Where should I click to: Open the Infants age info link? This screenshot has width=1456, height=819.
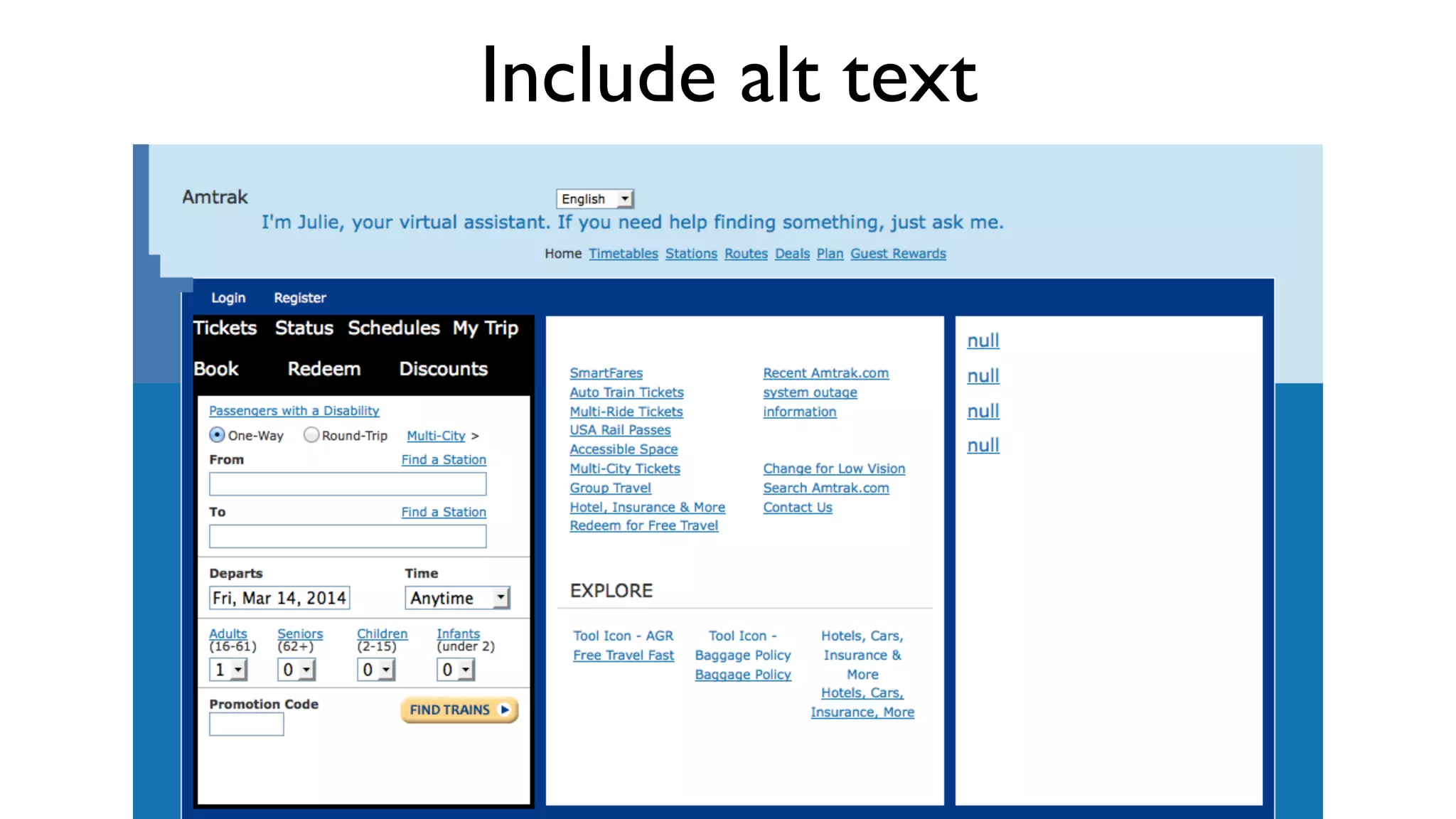coord(459,633)
